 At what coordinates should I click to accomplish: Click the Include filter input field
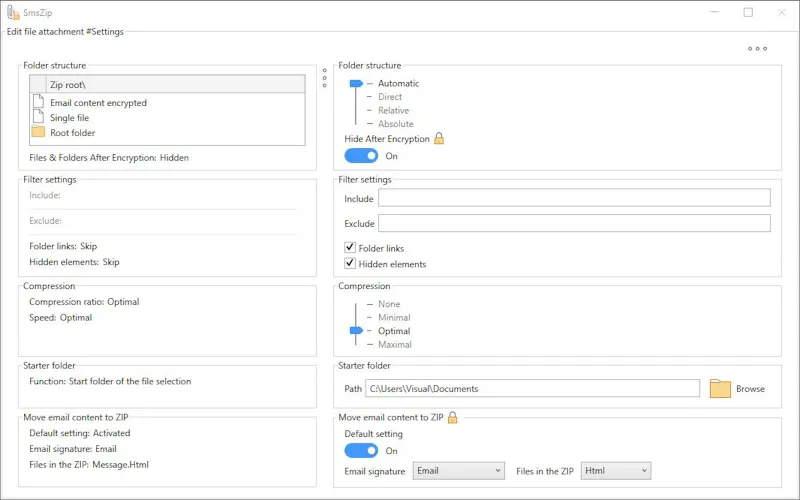coord(574,198)
